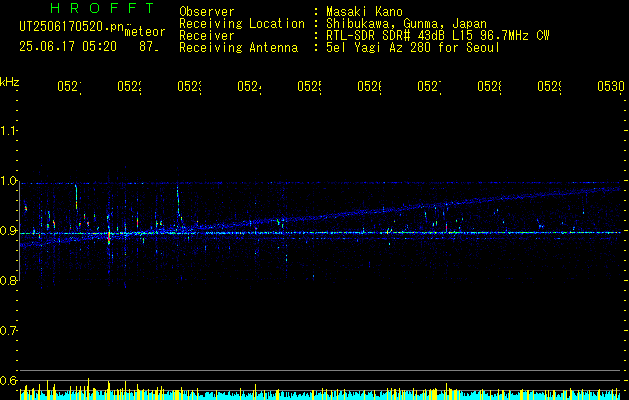629x400 pixels.
Task: Click the Observer label
Action: click(x=207, y=12)
